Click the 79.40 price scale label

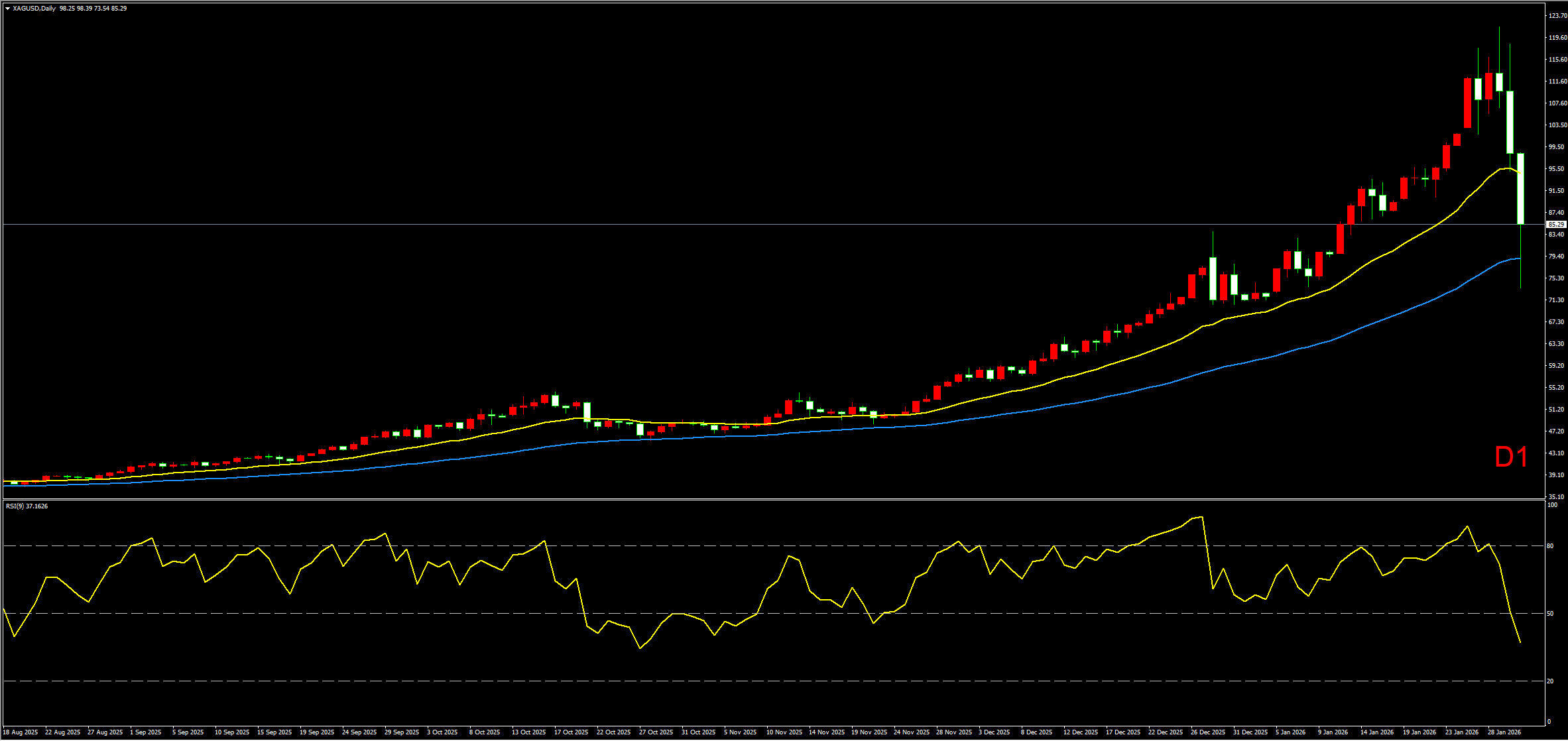pyautogui.click(x=1557, y=256)
